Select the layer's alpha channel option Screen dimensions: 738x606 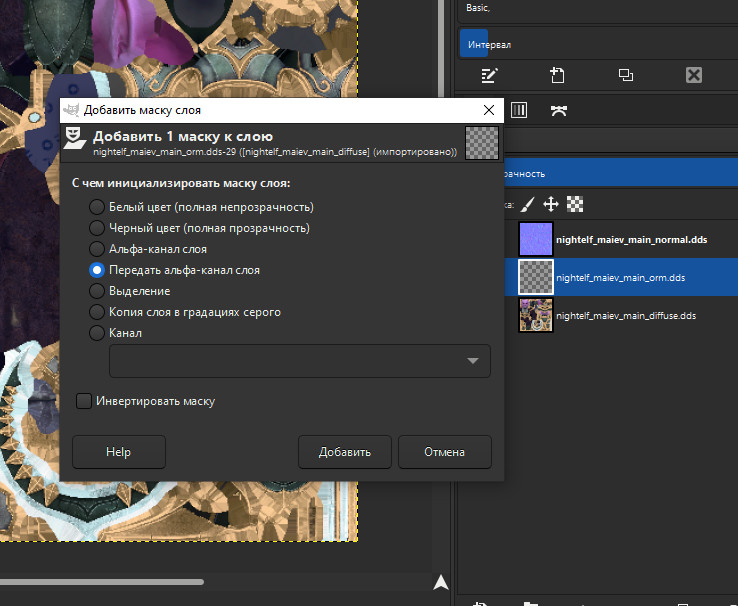coord(97,249)
